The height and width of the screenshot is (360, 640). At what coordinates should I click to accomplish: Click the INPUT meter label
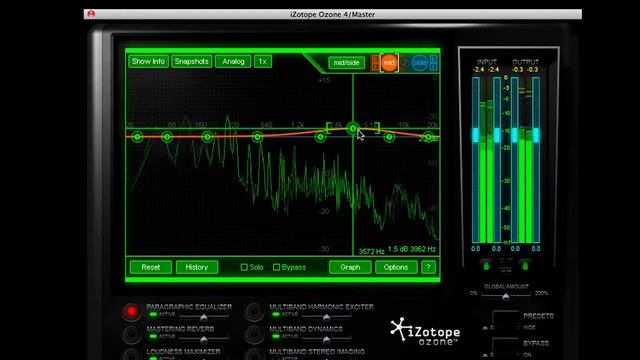click(487, 62)
